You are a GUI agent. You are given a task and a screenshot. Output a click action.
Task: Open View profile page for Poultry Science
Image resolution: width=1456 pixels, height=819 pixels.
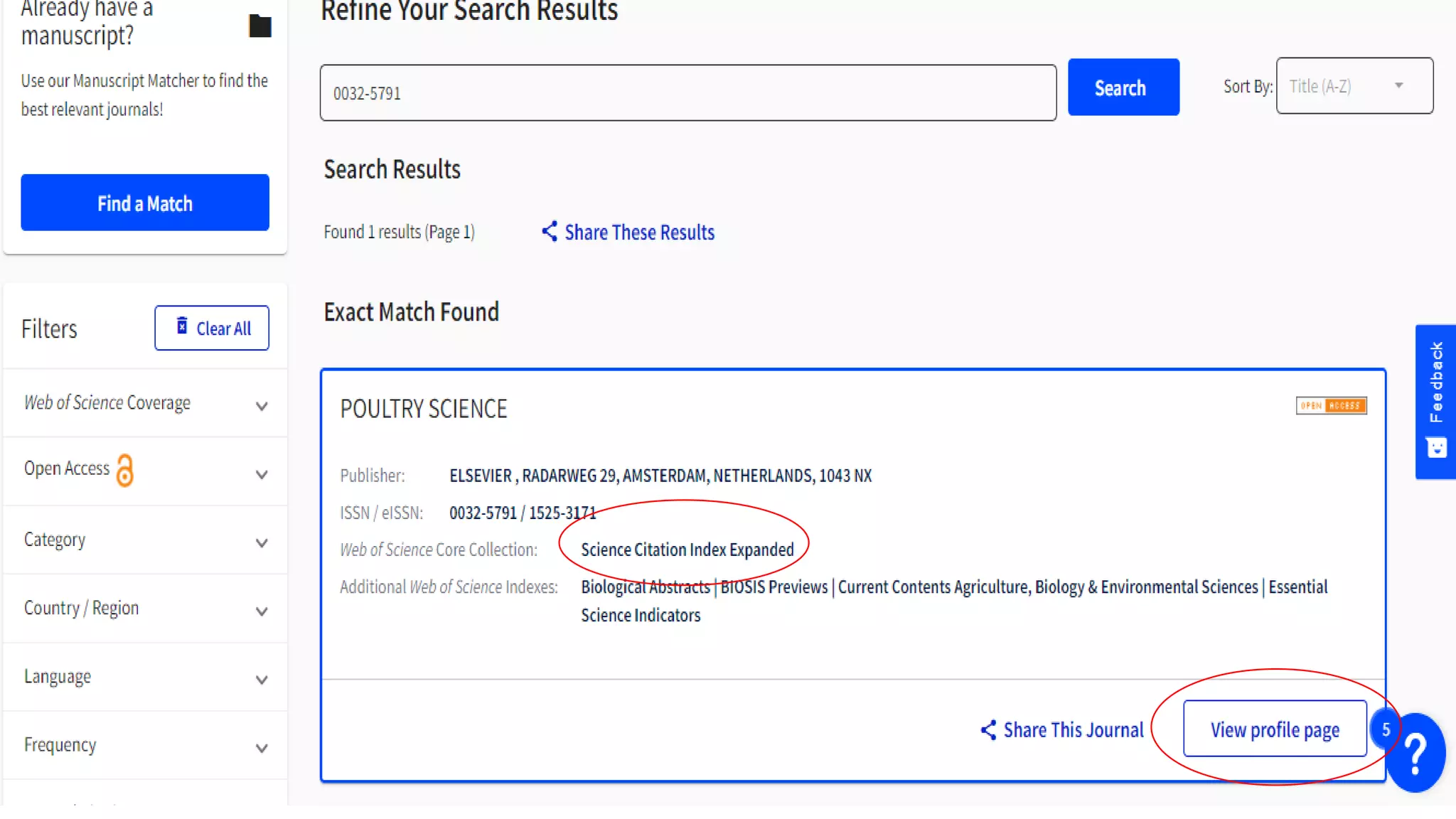[1274, 729]
